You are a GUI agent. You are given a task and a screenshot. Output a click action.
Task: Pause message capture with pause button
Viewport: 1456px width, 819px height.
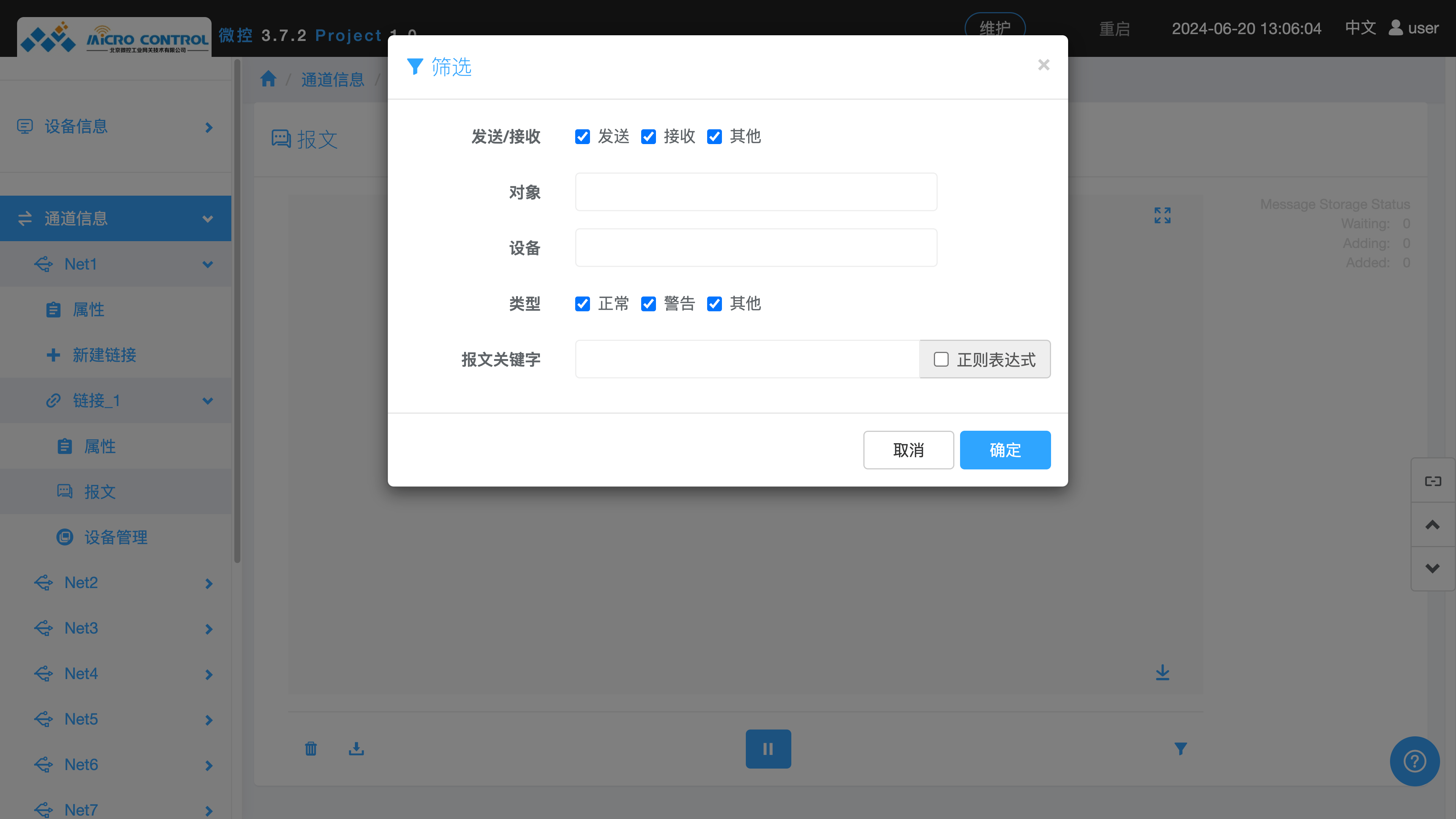[767, 748]
